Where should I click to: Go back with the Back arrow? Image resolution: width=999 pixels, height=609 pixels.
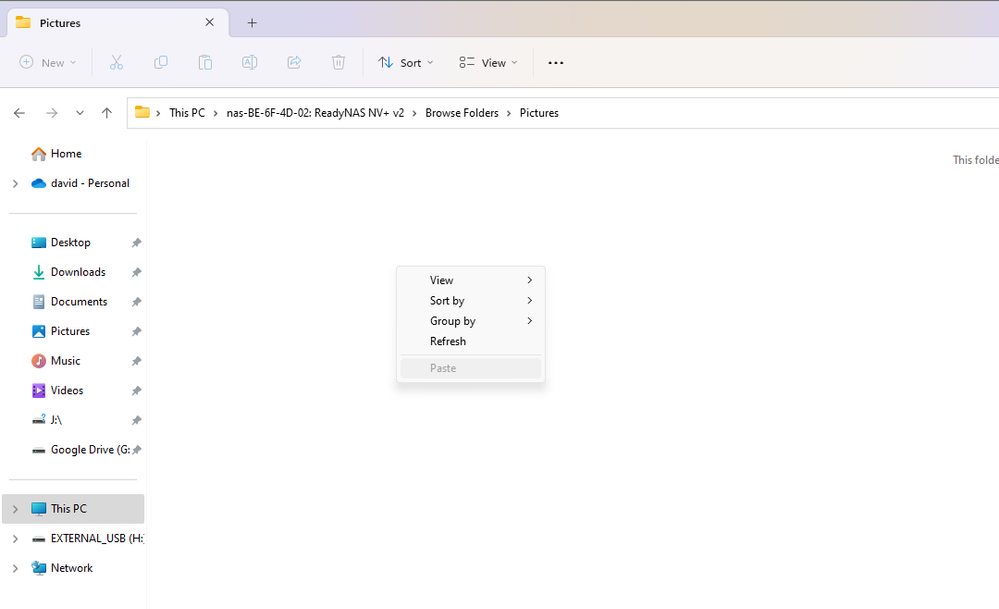19,113
